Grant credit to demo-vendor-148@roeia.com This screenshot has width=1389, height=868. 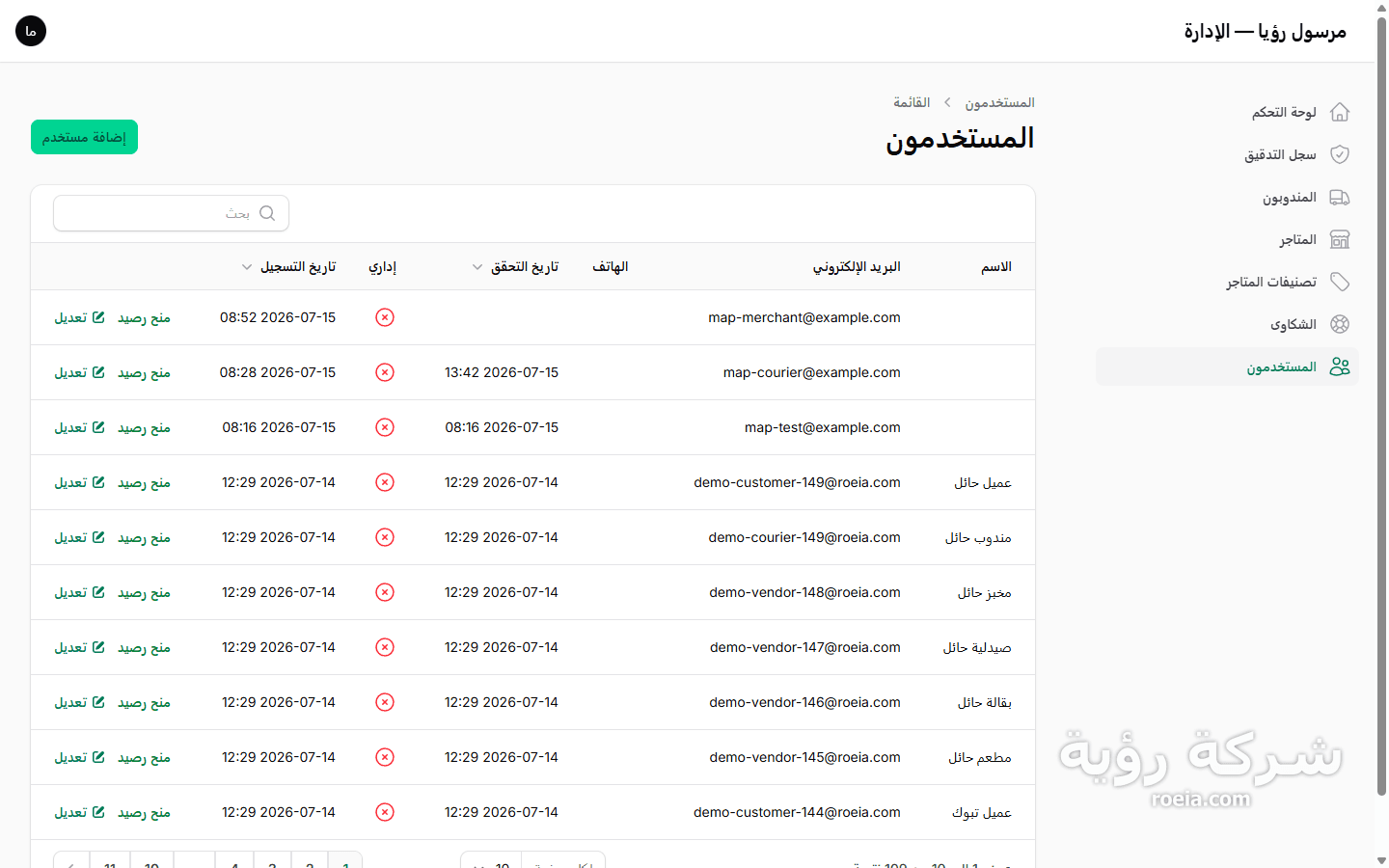point(144,592)
